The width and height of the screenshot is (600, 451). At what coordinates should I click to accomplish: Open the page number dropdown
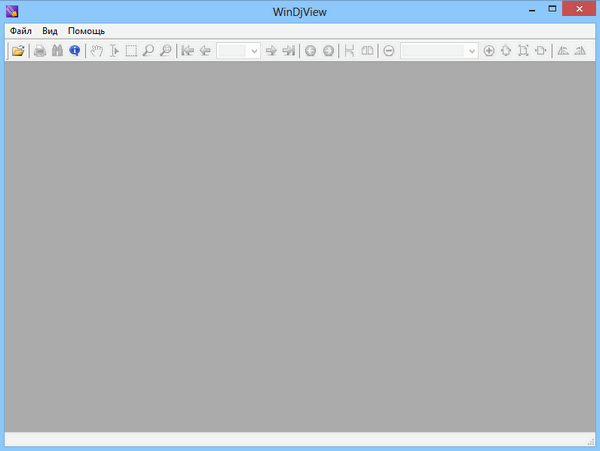pyautogui.click(x=254, y=51)
